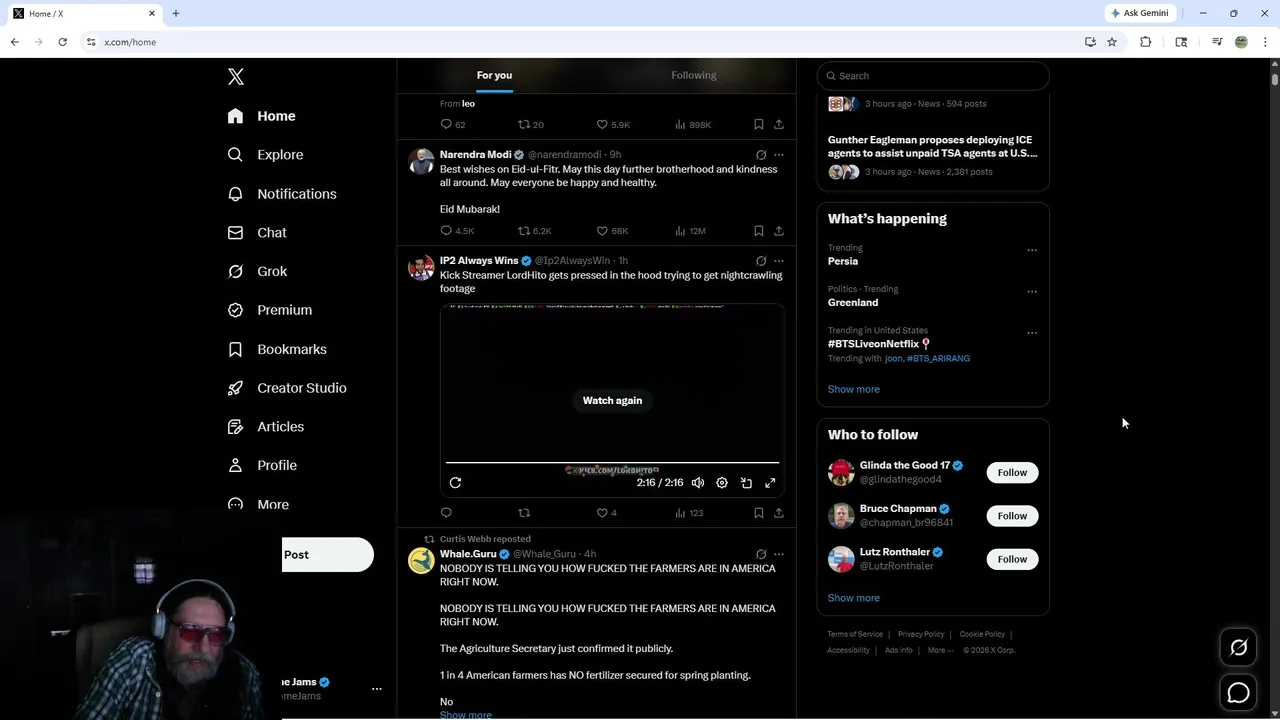Toggle picture-in-picture on the video

tap(746, 483)
